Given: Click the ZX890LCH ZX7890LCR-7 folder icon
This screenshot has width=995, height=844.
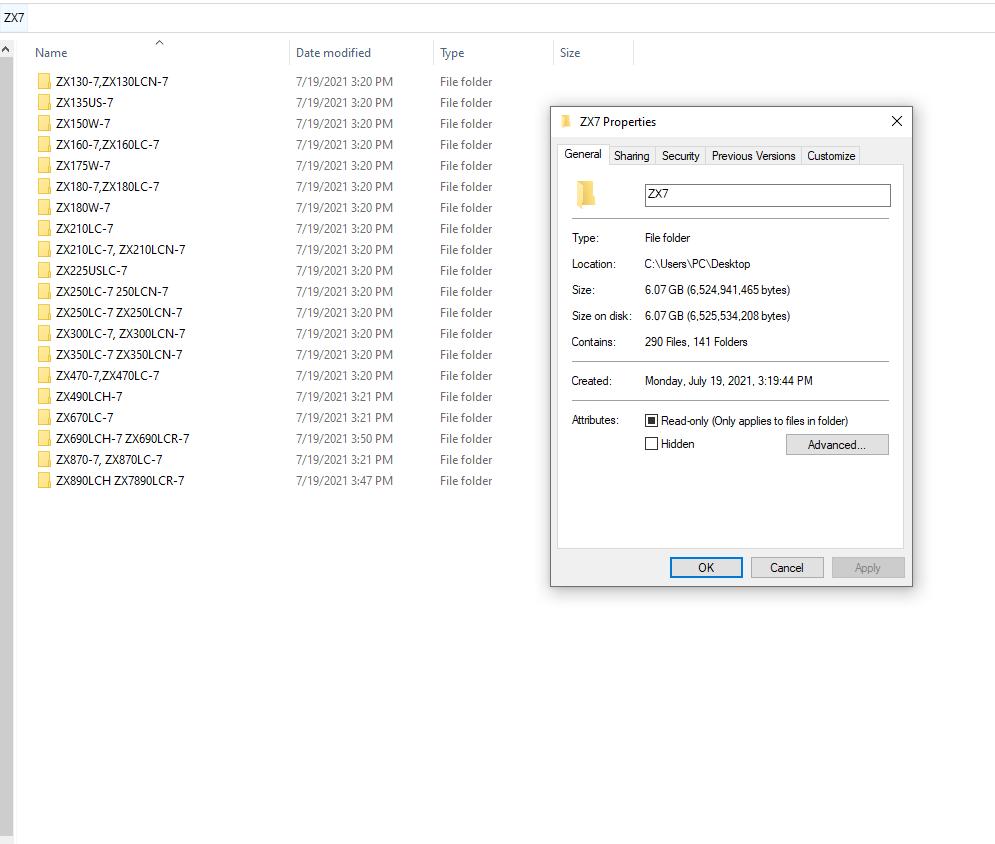Looking at the screenshot, I should (44, 480).
